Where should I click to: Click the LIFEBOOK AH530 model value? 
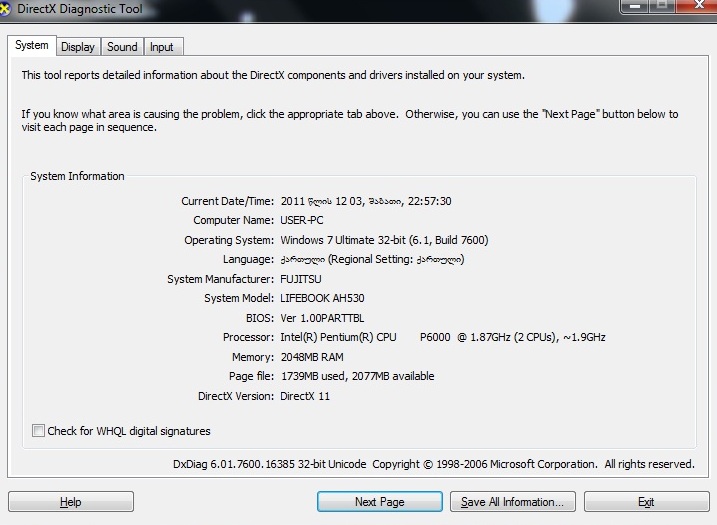pyautogui.click(x=322, y=298)
